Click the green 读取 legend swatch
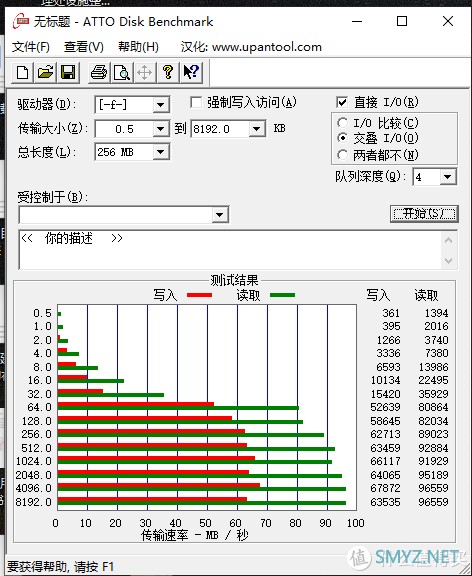This screenshot has width=472, height=576. [x=282, y=295]
